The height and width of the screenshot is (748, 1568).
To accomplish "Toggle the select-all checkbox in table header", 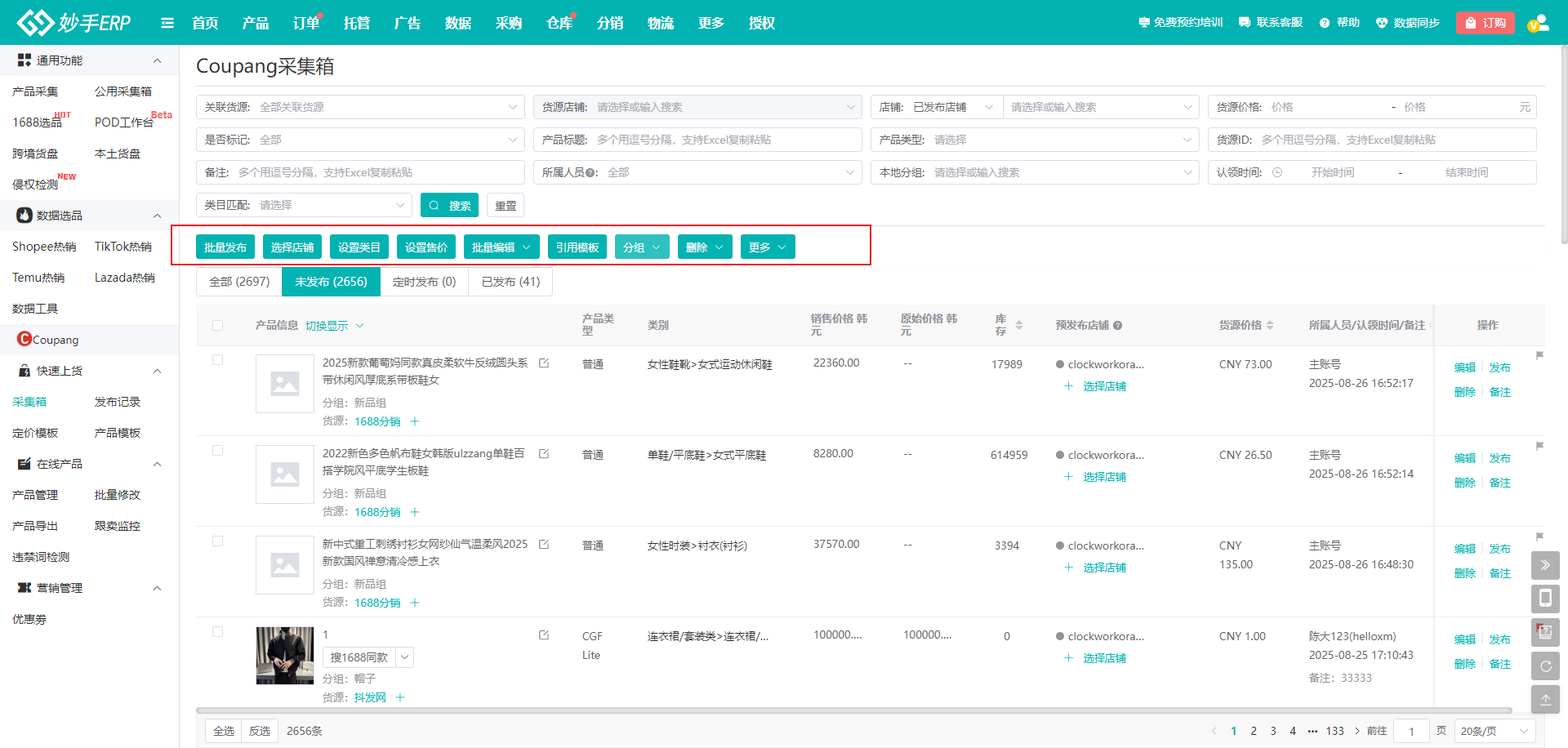I will pyautogui.click(x=217, y=325).
